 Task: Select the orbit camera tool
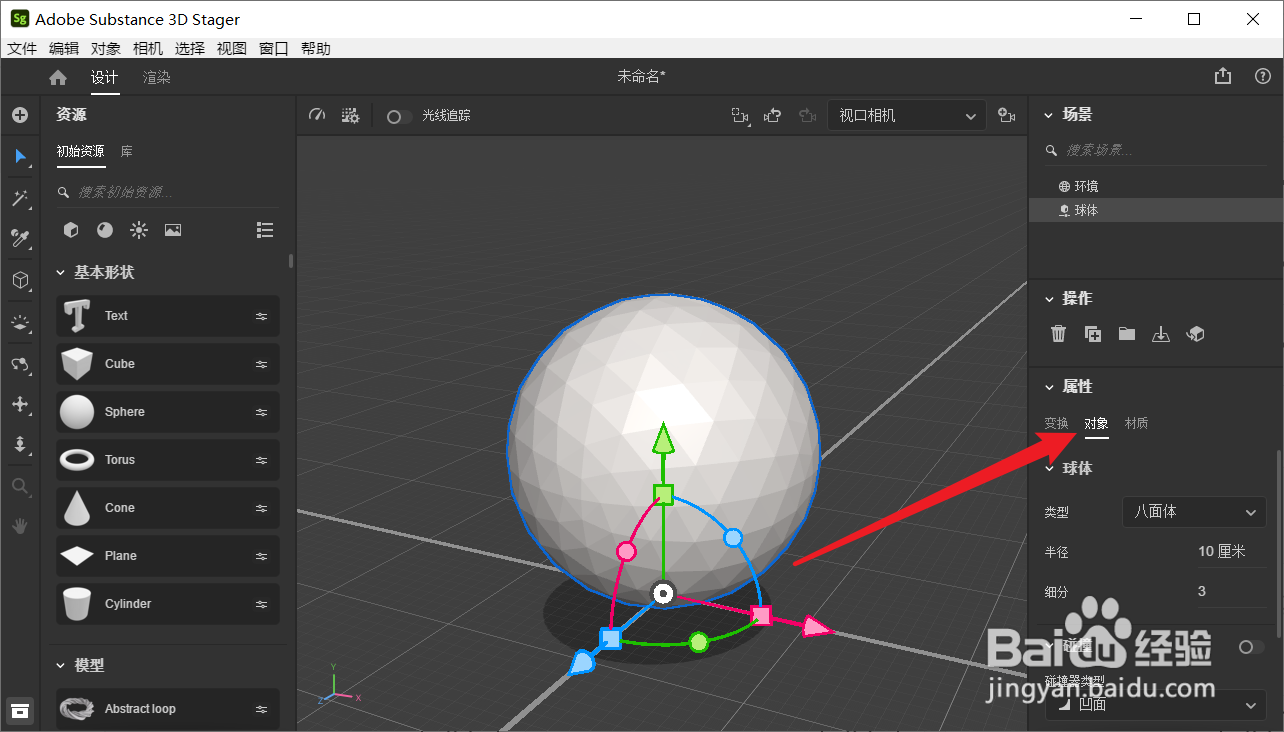pyautogui.click(x=20, y=363)
